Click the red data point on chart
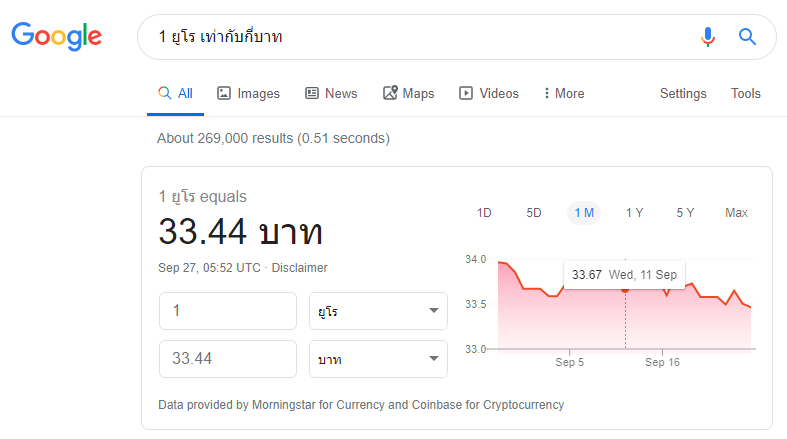 pyautogui.click(x=626, y=289)
